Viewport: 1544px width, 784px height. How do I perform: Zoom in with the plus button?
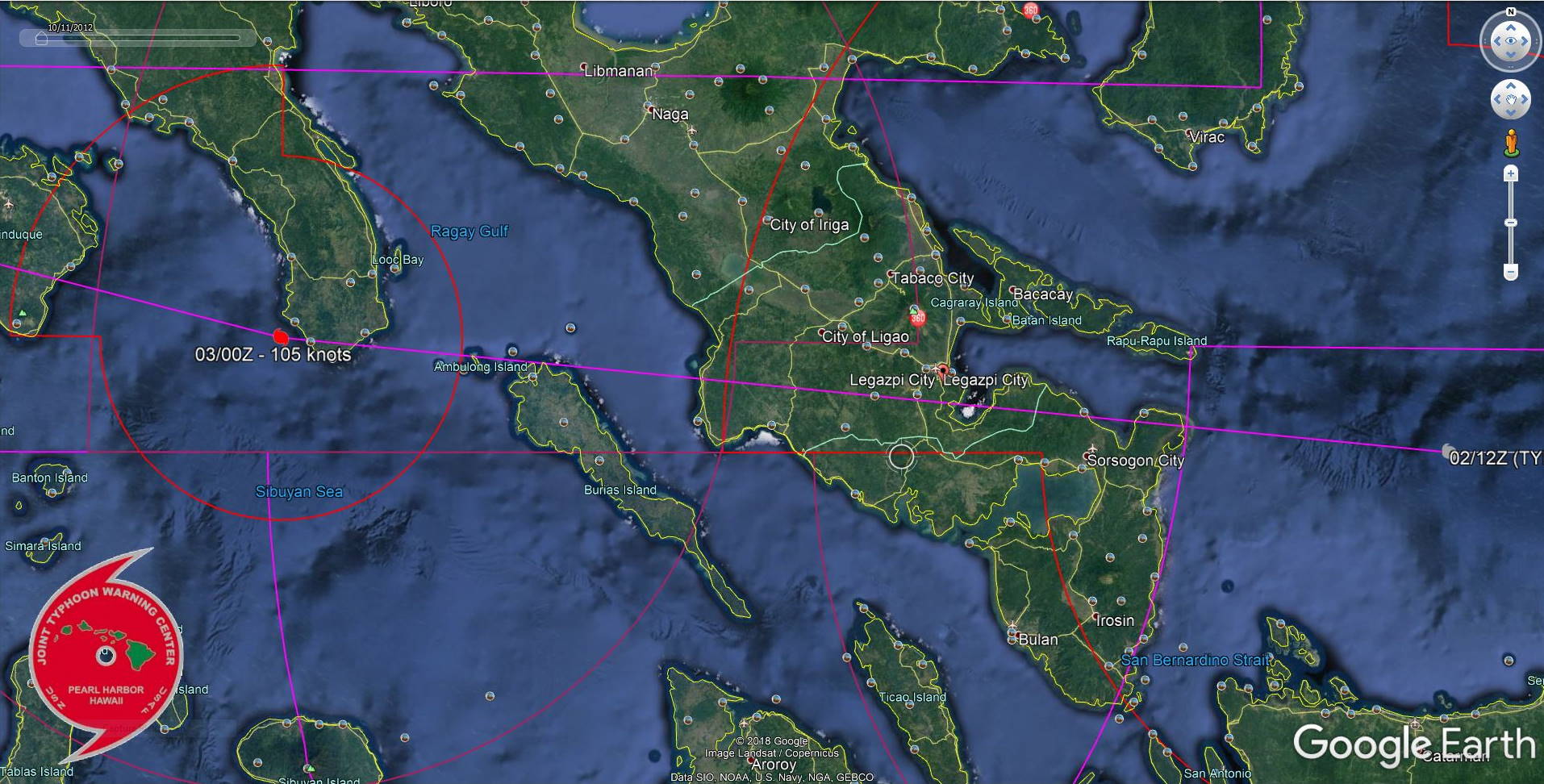[x=1511, y=173]
